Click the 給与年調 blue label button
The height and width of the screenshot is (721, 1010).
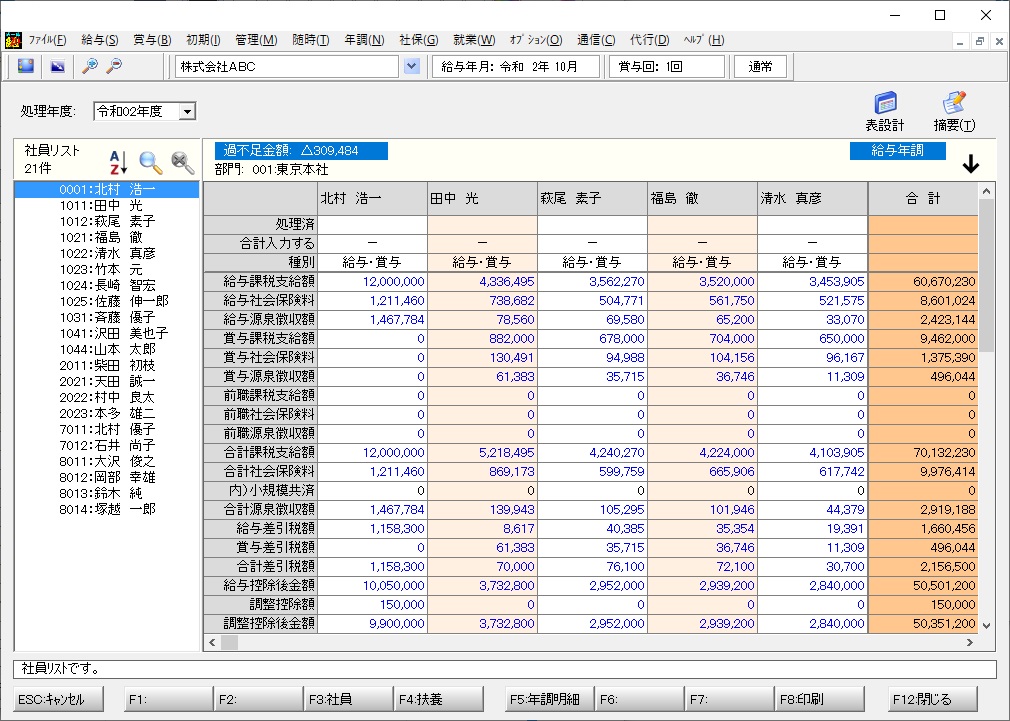click(897, 151)
